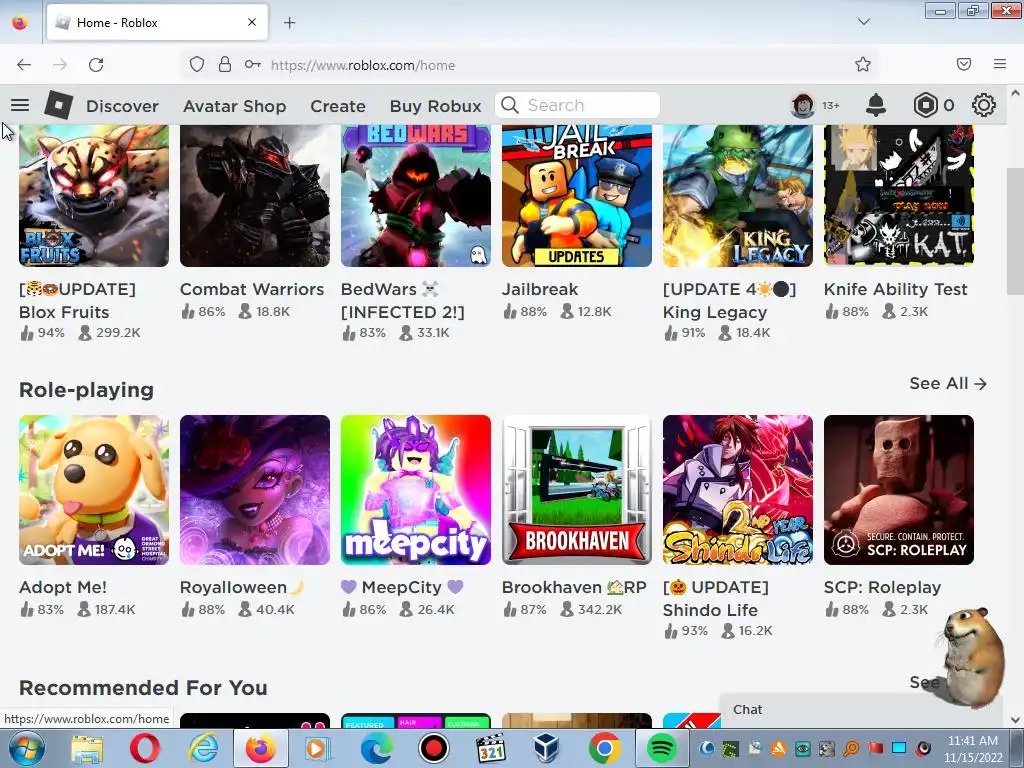The height and width of the screenshot is (768, 1024).
Task: Open the Save to Pocket icon
Action: click(x=964, y=64)
